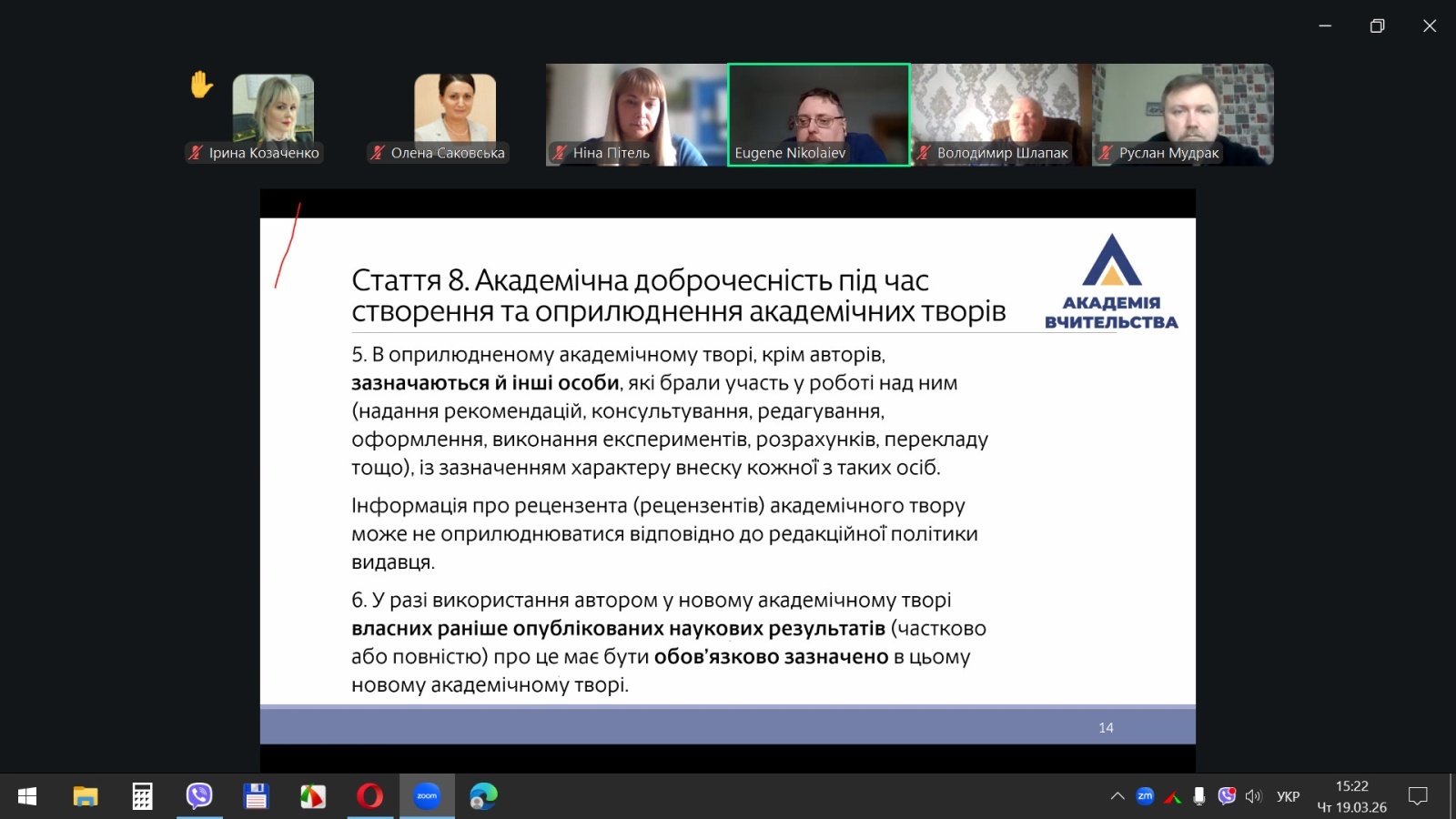Select Eugene Nikolaiev's active speaker video tile

(x=818, y=114)
